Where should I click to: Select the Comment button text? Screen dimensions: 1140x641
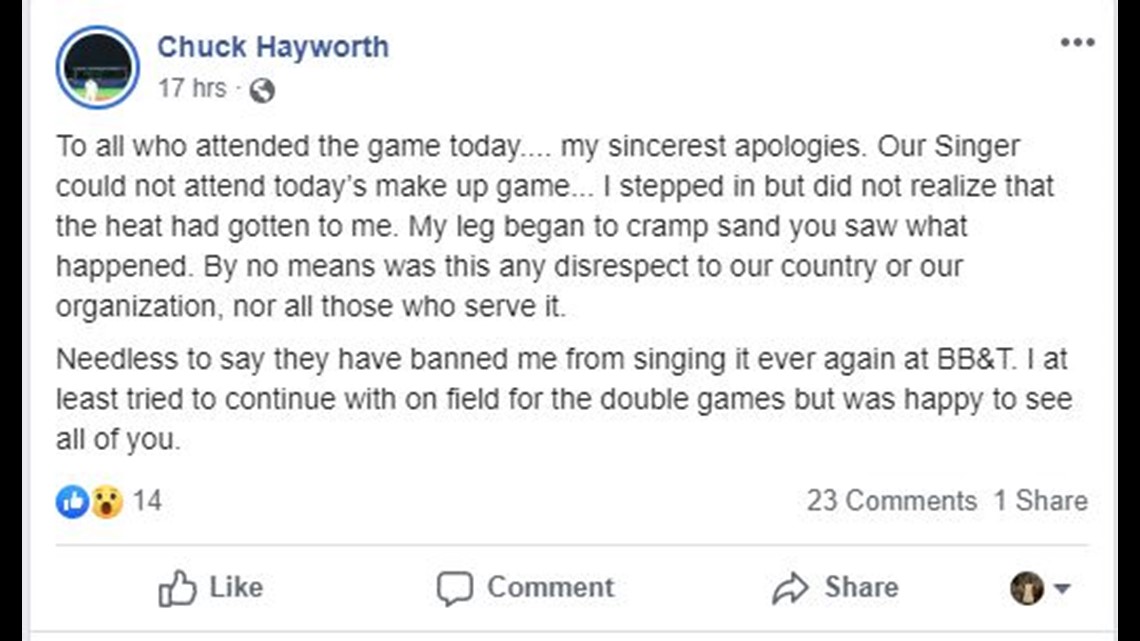(550, 587)
